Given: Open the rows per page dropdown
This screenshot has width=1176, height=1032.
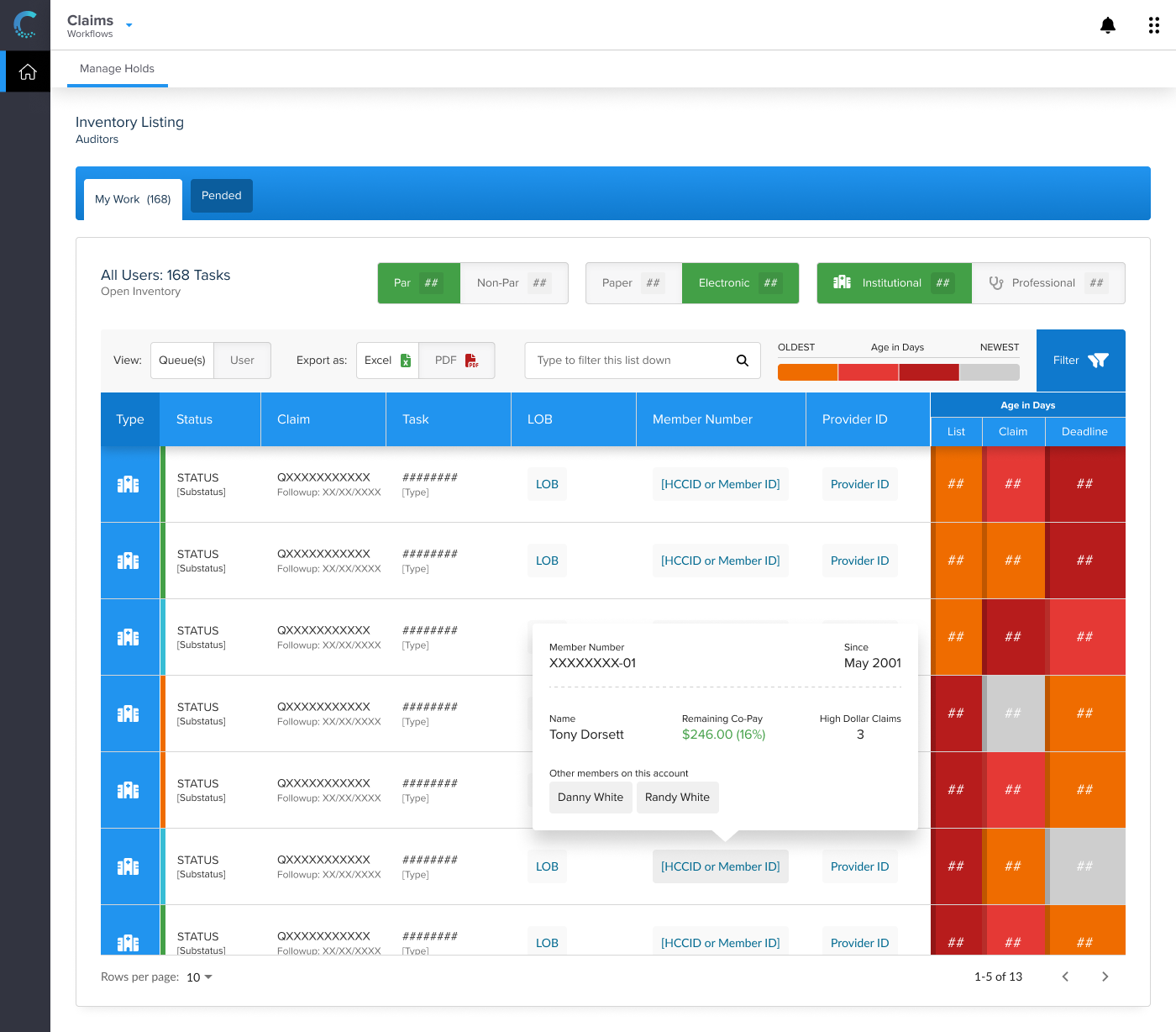Looking at the screenshot, I should (199, 977).
